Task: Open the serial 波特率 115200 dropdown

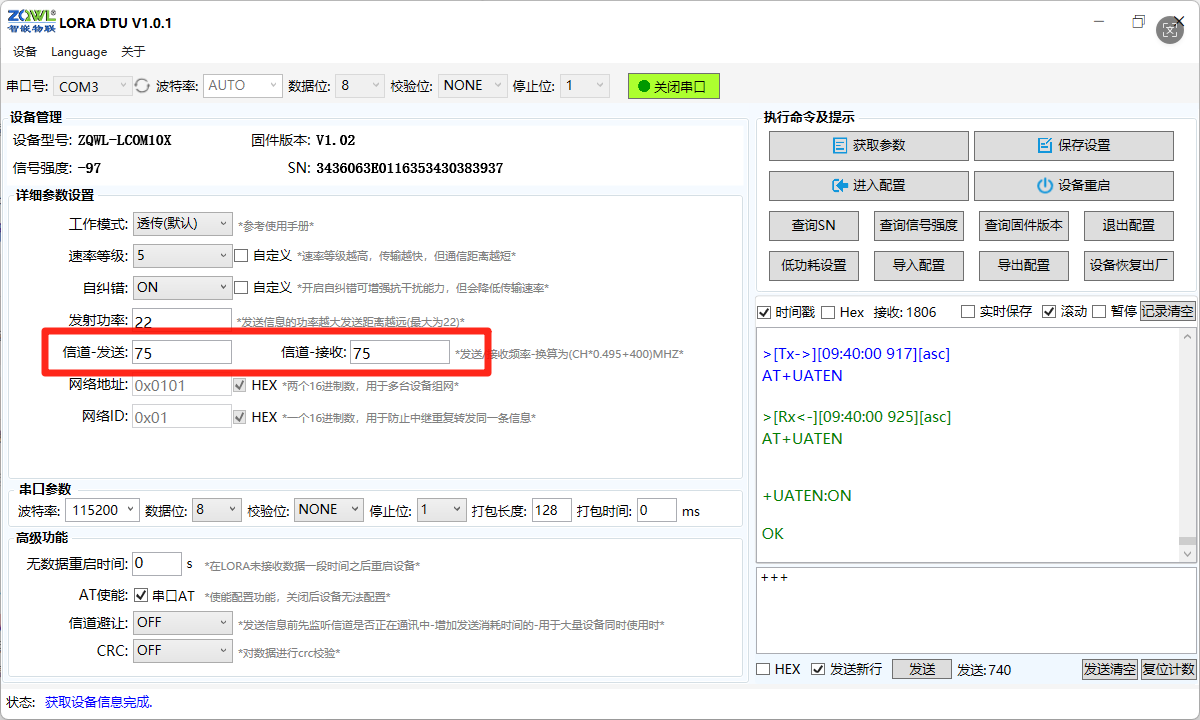Action: (x=103, y=510)
